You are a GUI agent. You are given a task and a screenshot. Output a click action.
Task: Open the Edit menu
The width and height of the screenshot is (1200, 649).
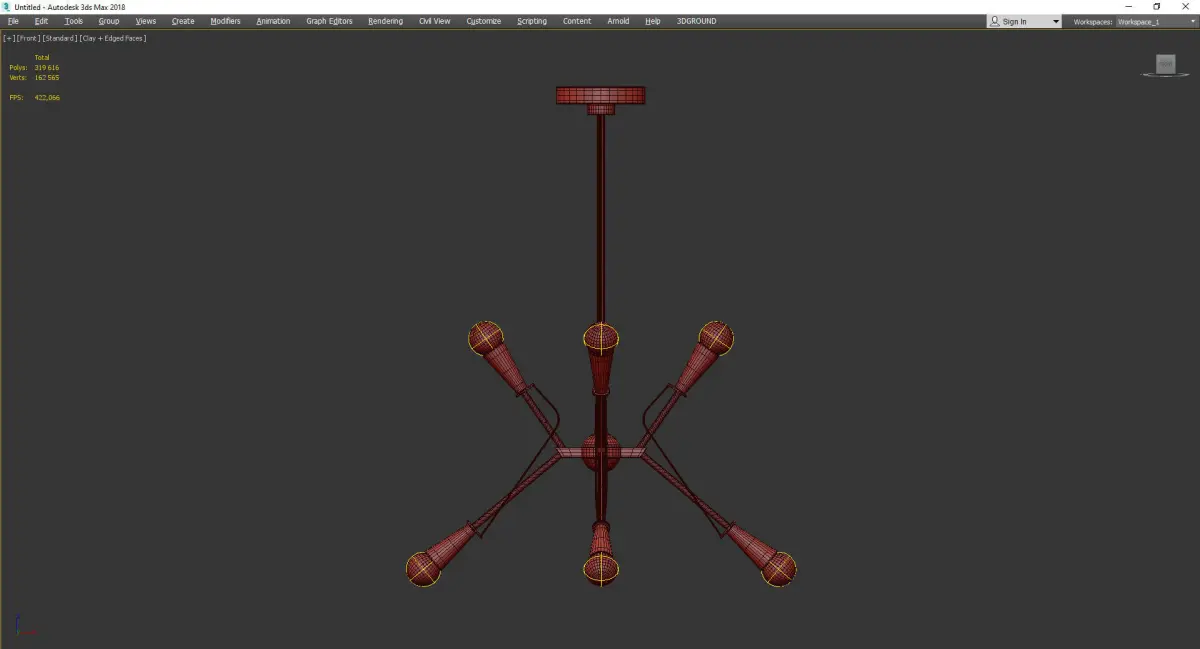pyautogui.click(x=41, y=21)
